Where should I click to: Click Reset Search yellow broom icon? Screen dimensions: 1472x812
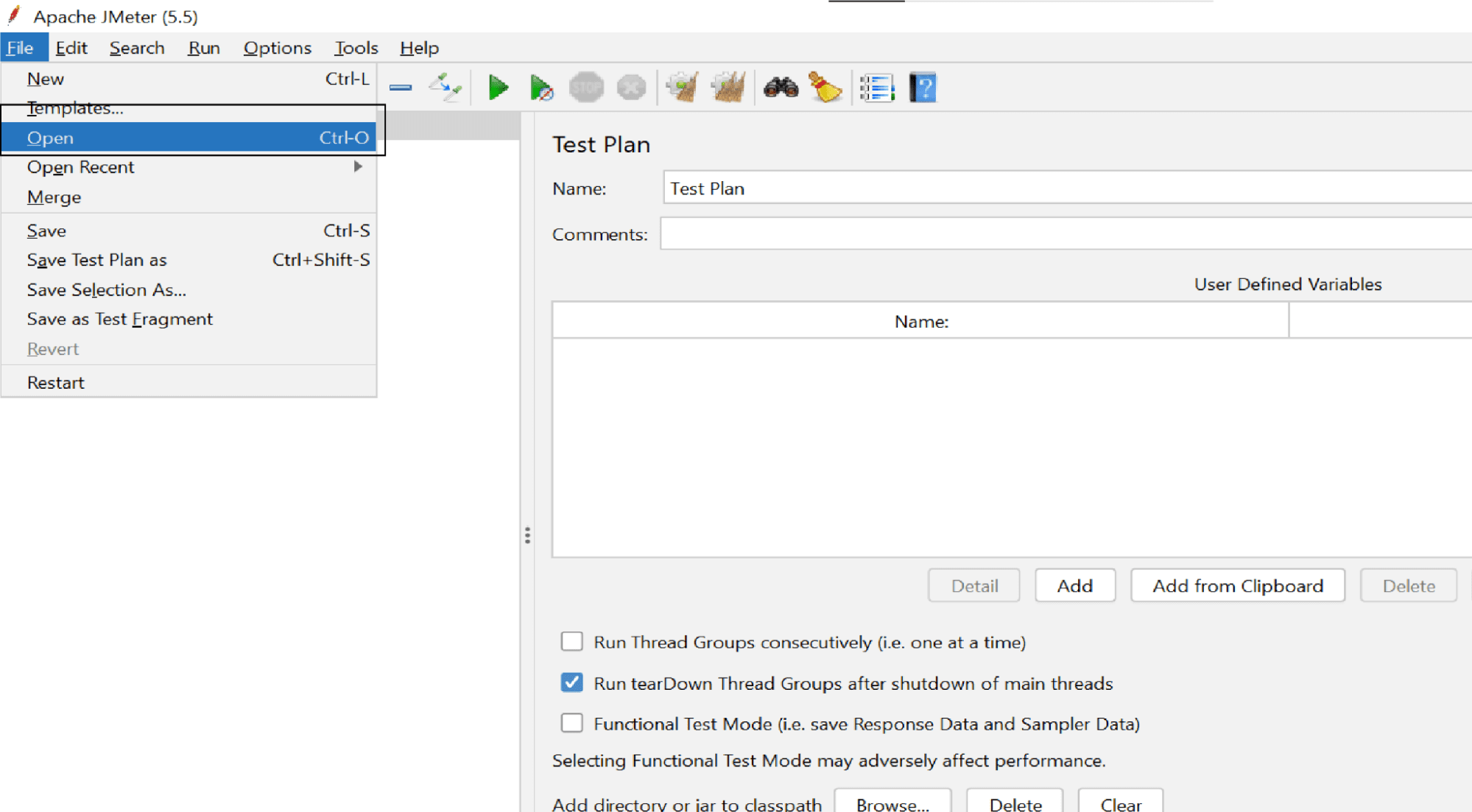coord(825,88)
